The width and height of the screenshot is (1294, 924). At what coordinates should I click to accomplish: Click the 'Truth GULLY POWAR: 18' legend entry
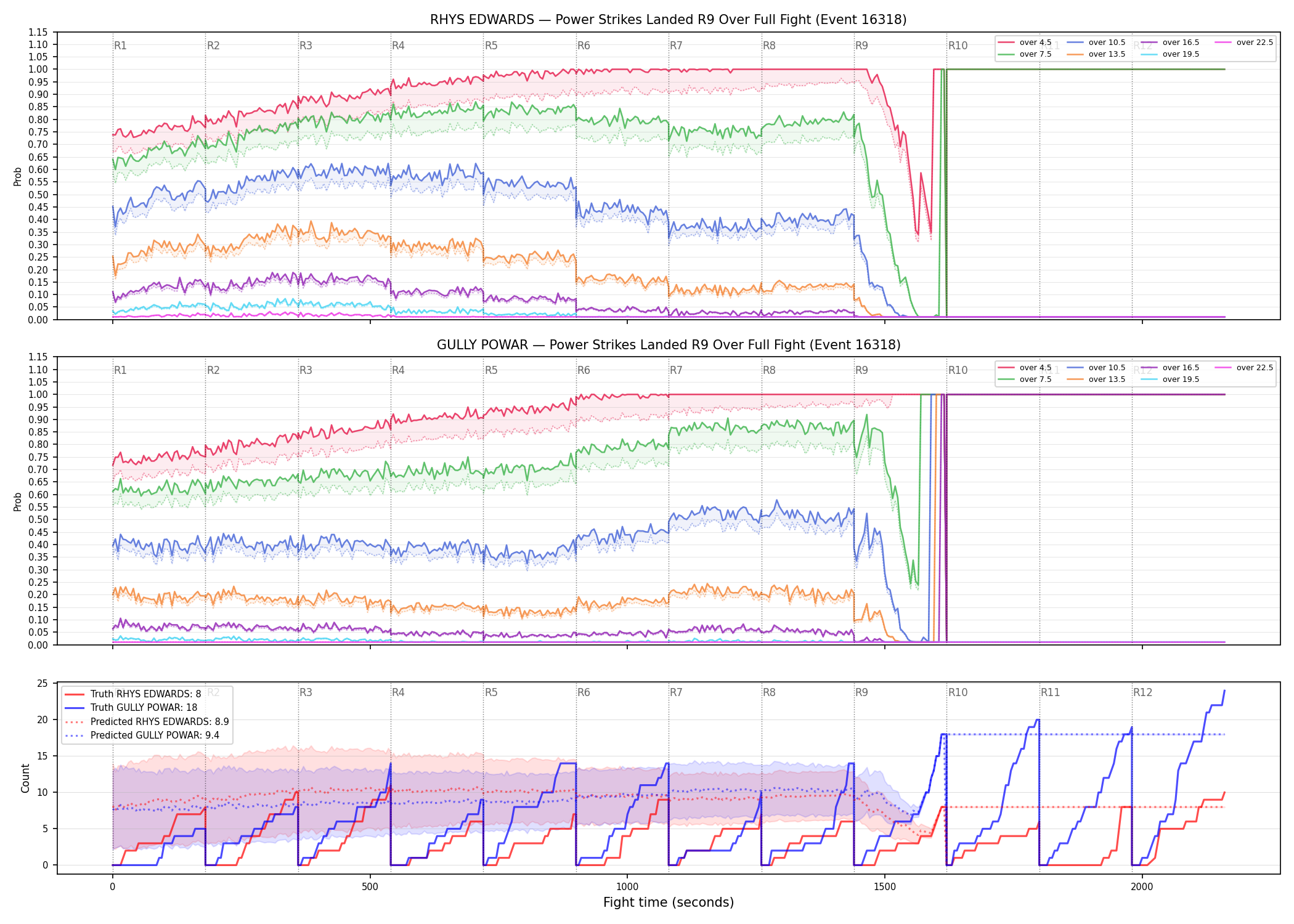[x=131, y=707]
